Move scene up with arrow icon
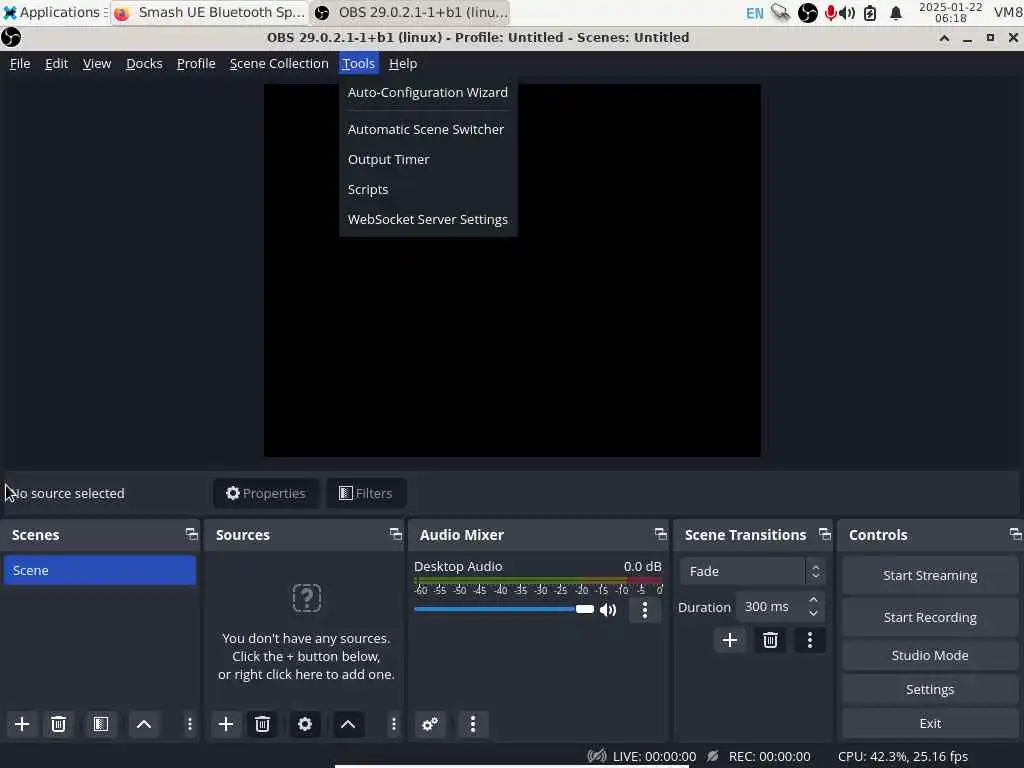The image size is (1024, 768). pos(144,724)
